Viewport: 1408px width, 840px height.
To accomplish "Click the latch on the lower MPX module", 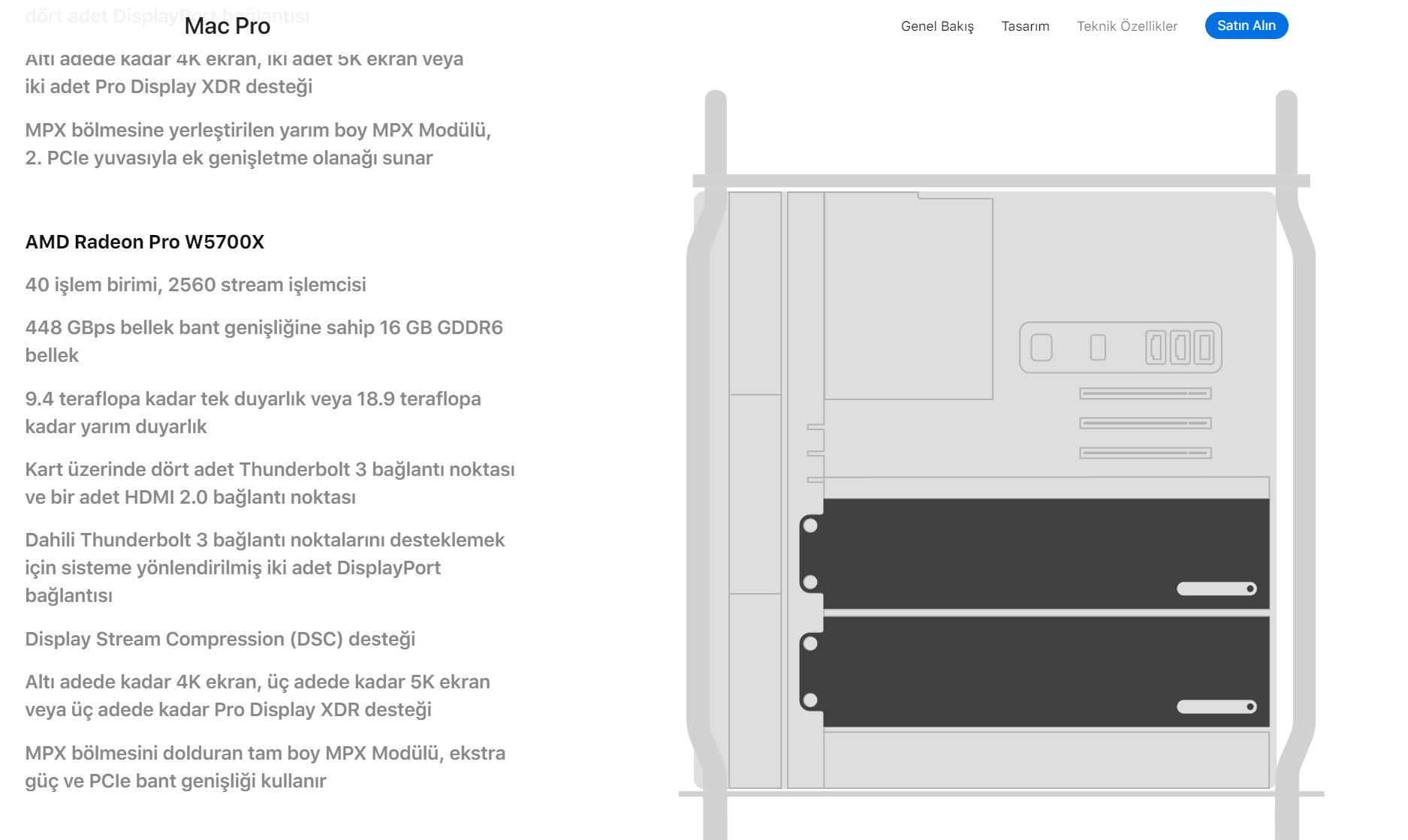I will click(x=1217, y=706).
